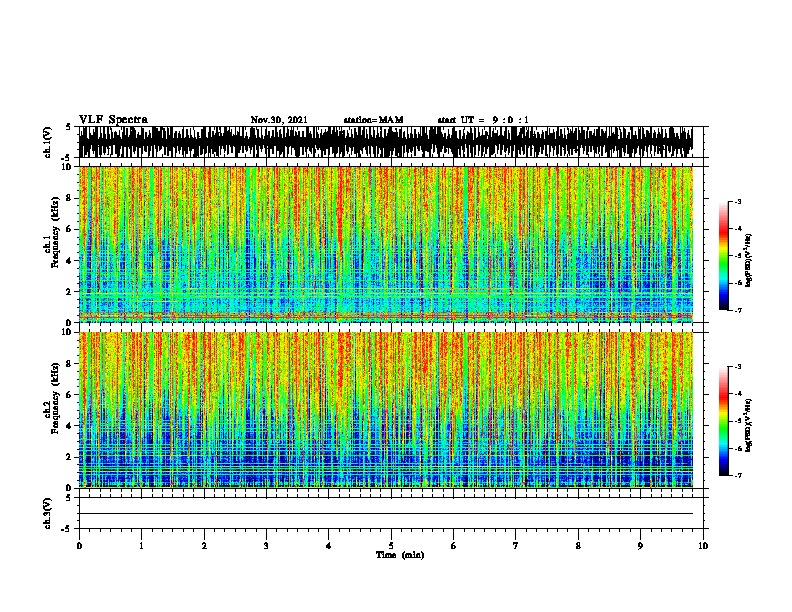Click the ch.2 spectrogram panel
The width and height of the screenshot is (792, 612).
click(386, 410)
